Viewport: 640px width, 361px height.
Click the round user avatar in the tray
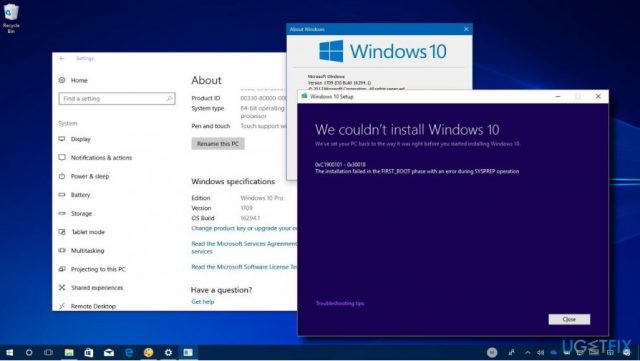coord(492,352)
